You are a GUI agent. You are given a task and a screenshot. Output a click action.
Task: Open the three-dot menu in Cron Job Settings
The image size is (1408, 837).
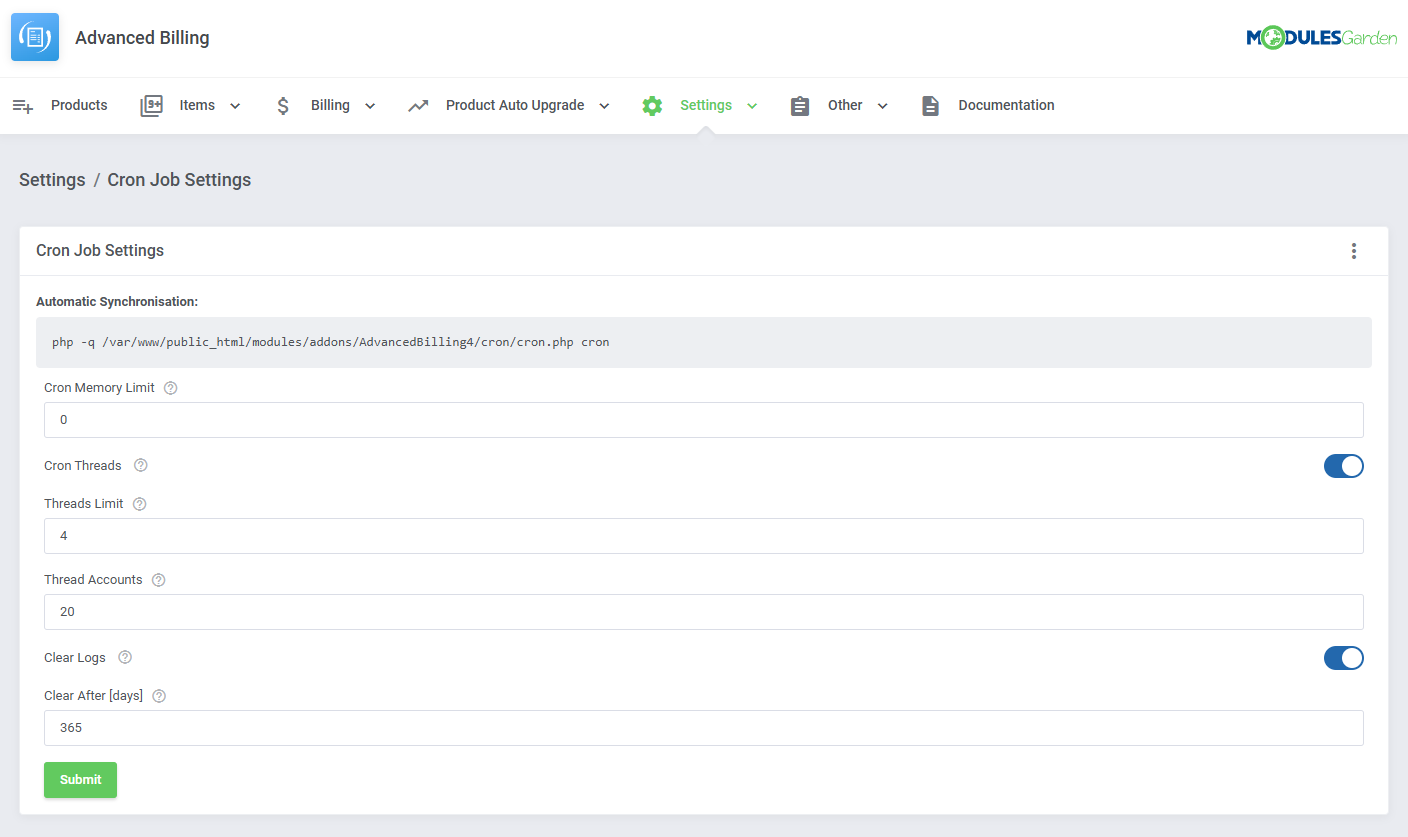tap(1354, 251)
